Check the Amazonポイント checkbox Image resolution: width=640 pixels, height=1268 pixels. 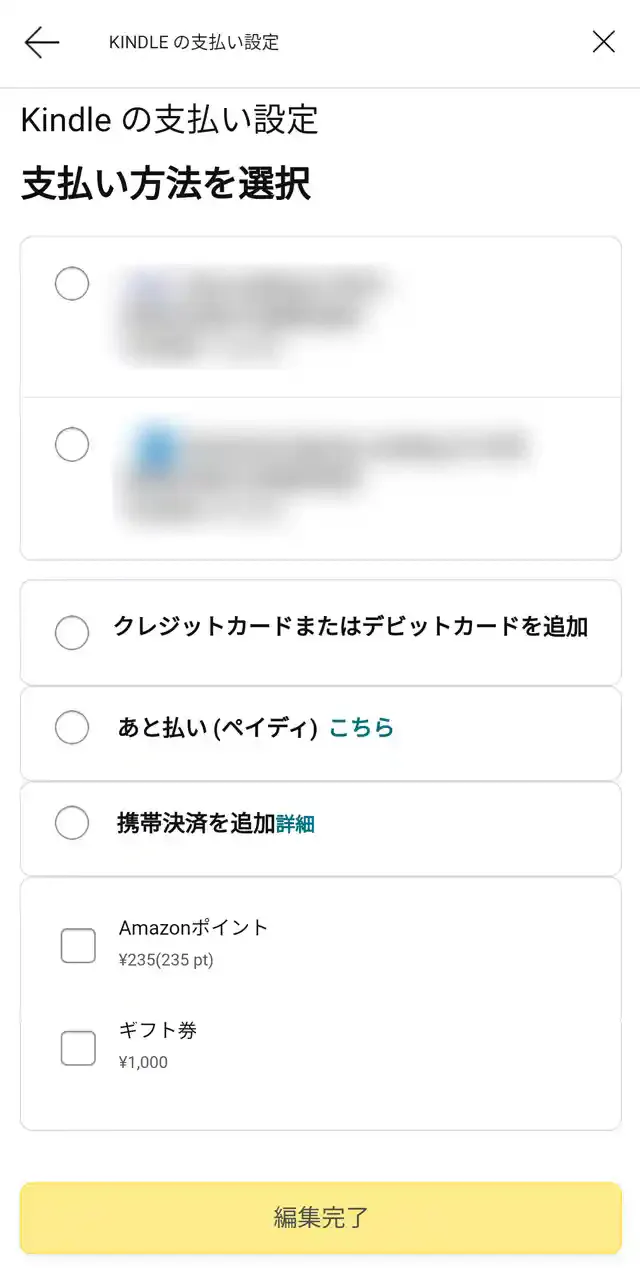tap(78, 945)
